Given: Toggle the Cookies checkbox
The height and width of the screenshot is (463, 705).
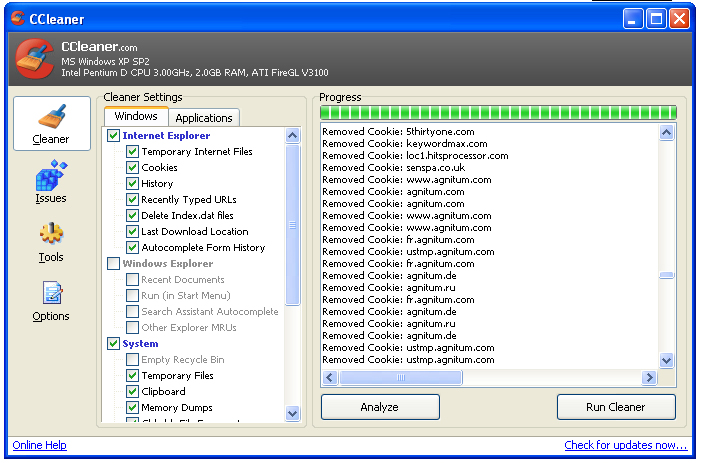Looking at the screenshot, I should 132,168.
